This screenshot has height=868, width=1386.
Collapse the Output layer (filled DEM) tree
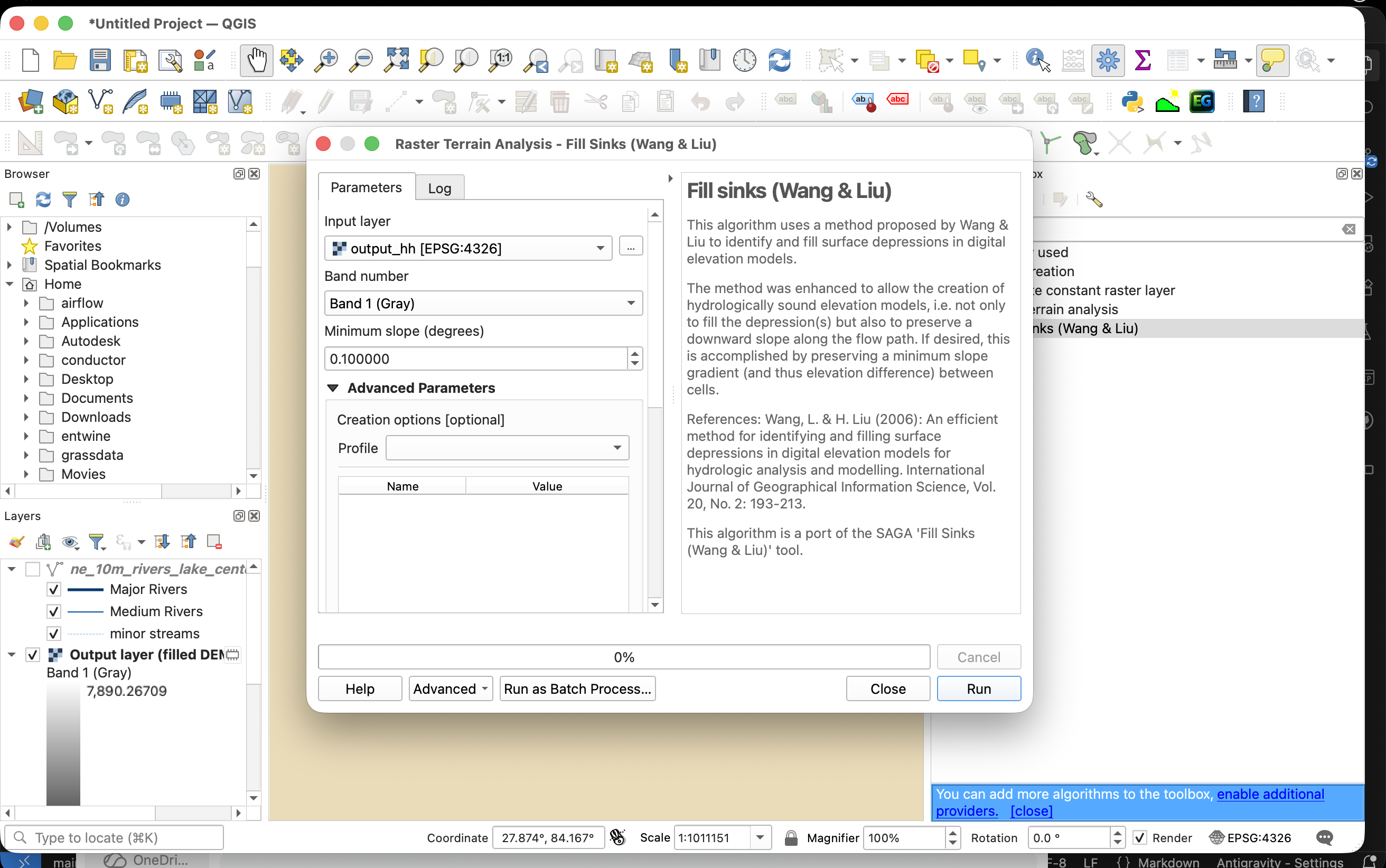coord(12,655)
